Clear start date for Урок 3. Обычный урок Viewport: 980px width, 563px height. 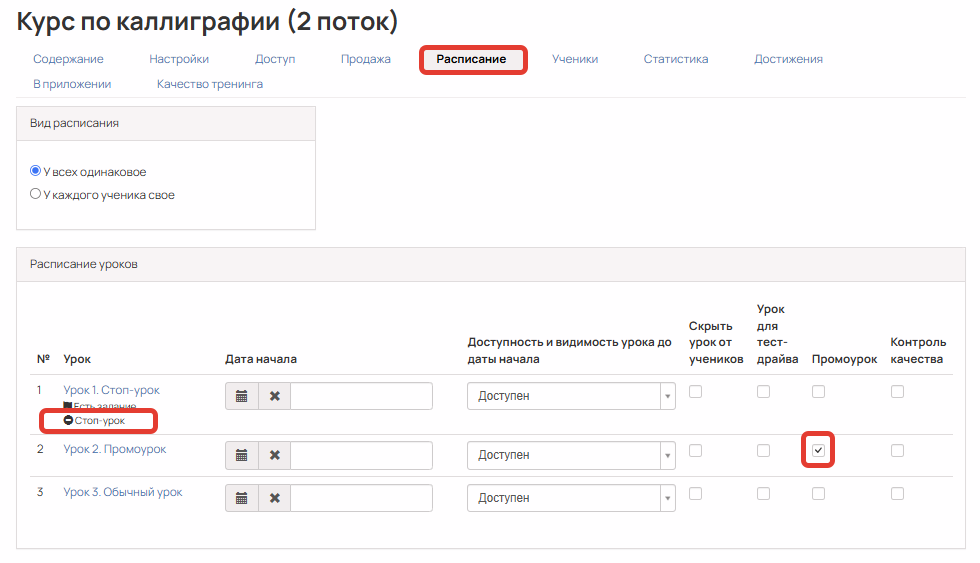274,498
